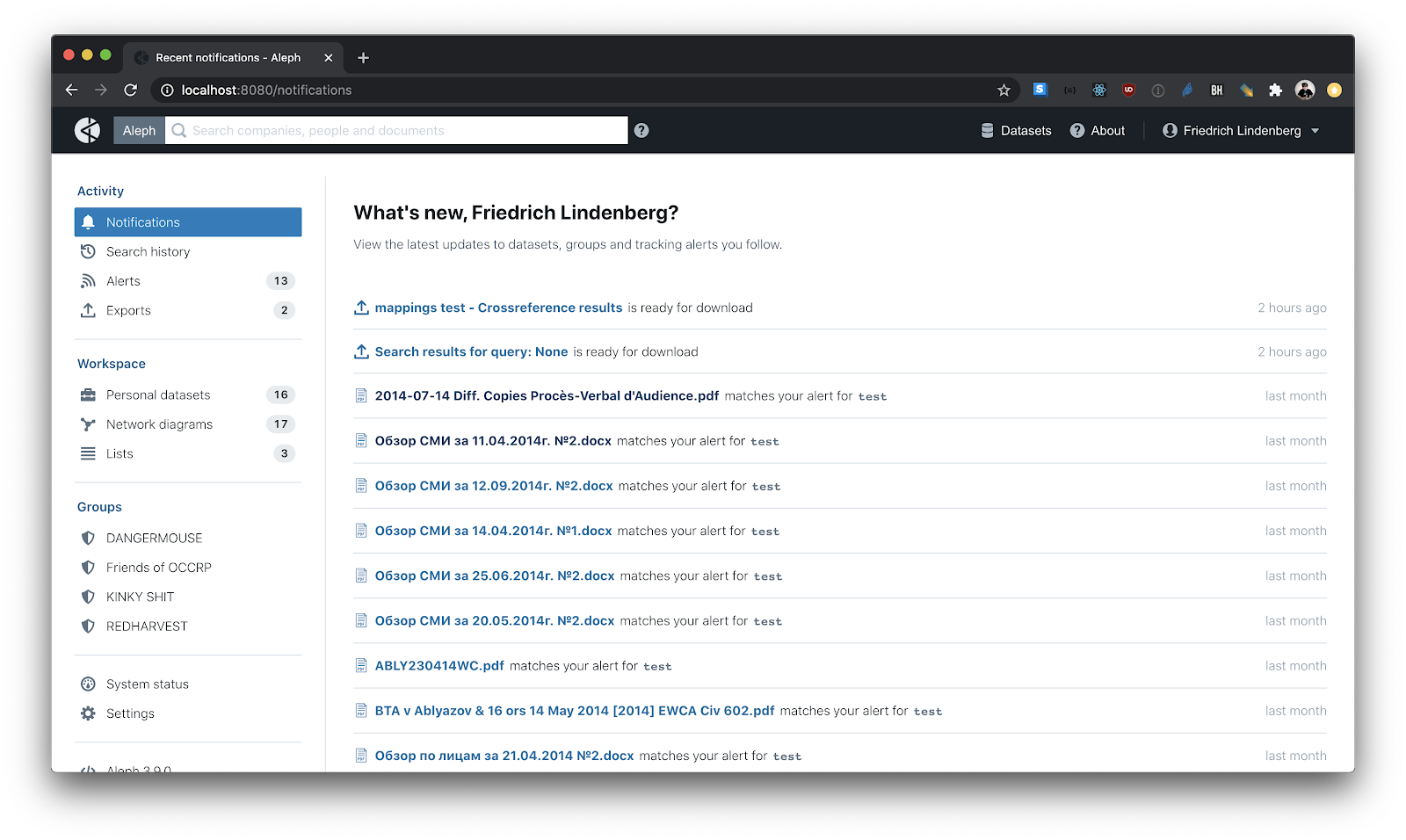Click the Network diagrams count badge 17
The image size is (1406, 840).
click(x=280, y=424)
